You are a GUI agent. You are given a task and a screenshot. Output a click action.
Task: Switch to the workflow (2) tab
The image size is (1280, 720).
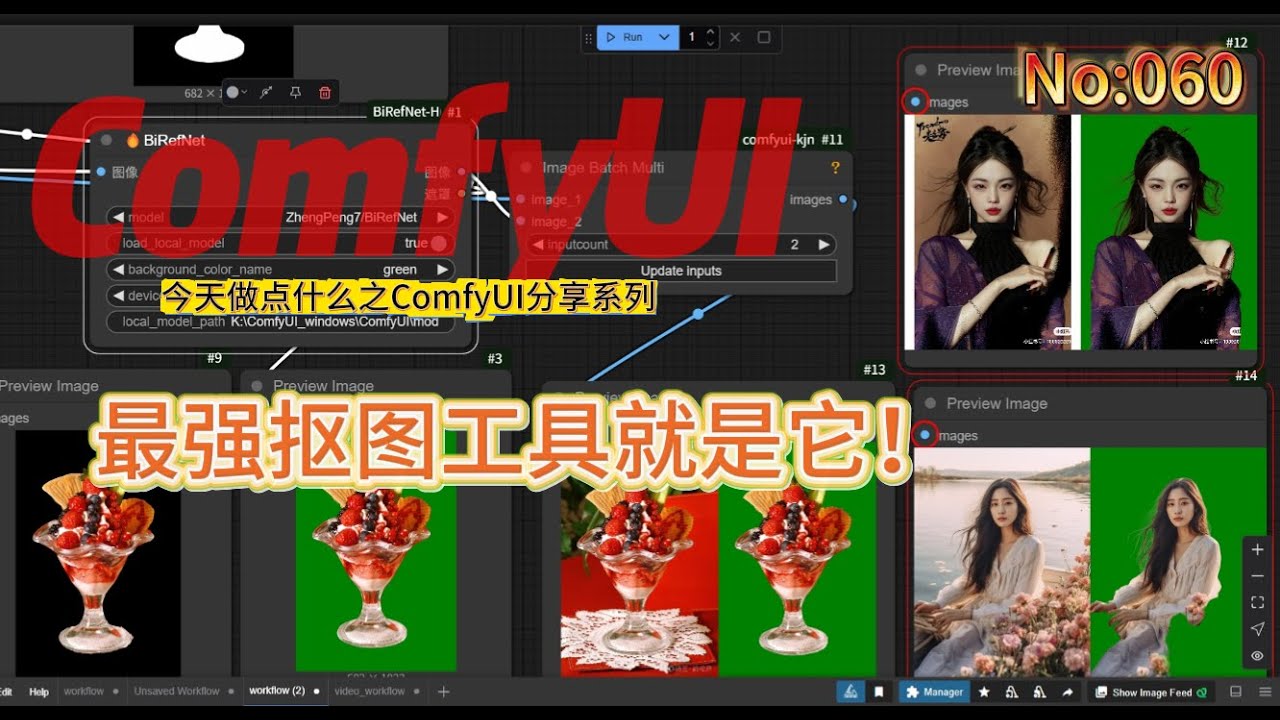click(x=284, y=691)
